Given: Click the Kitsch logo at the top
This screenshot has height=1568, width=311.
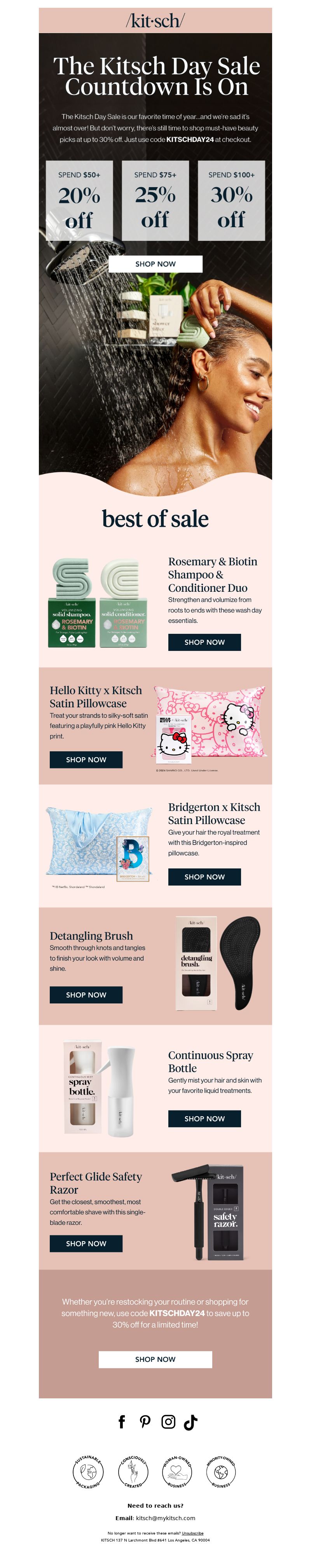Looking at the screenshot, I should (155, 21).
